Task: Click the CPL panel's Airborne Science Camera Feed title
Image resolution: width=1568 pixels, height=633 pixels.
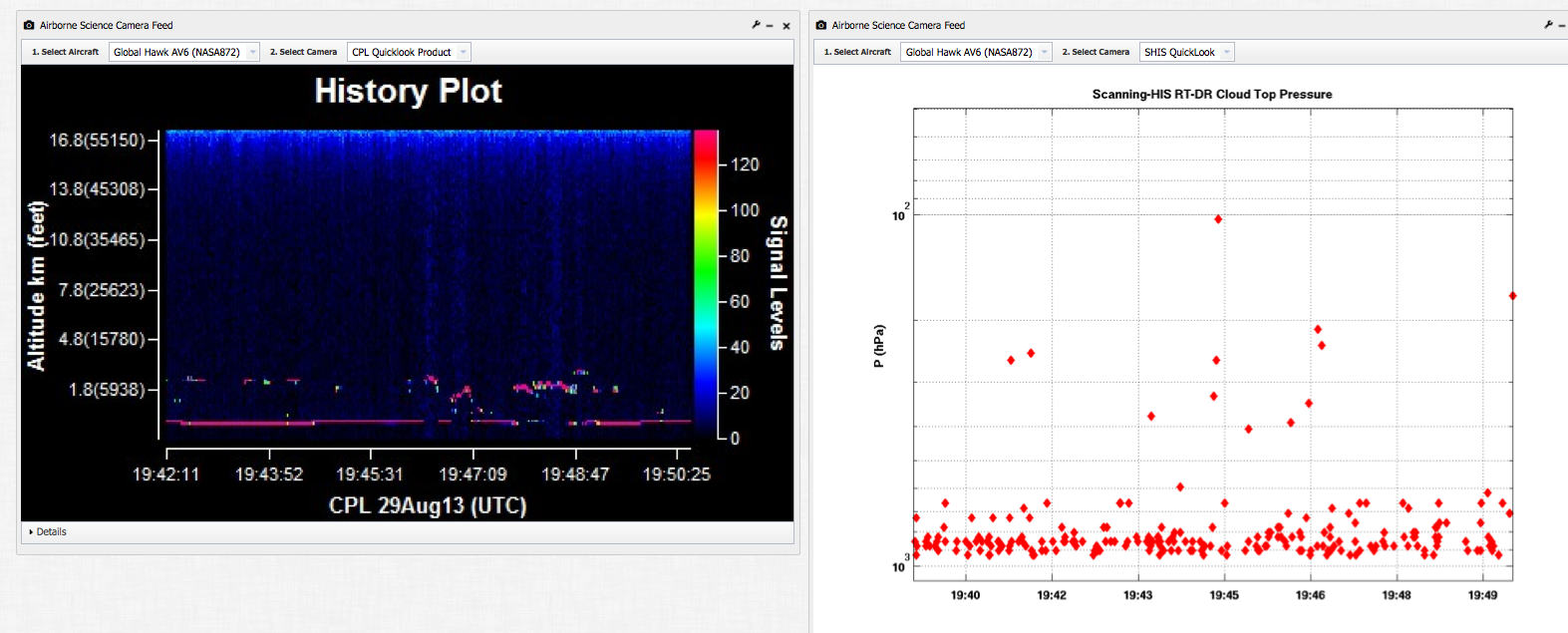Action: click(x=107, y=25)
